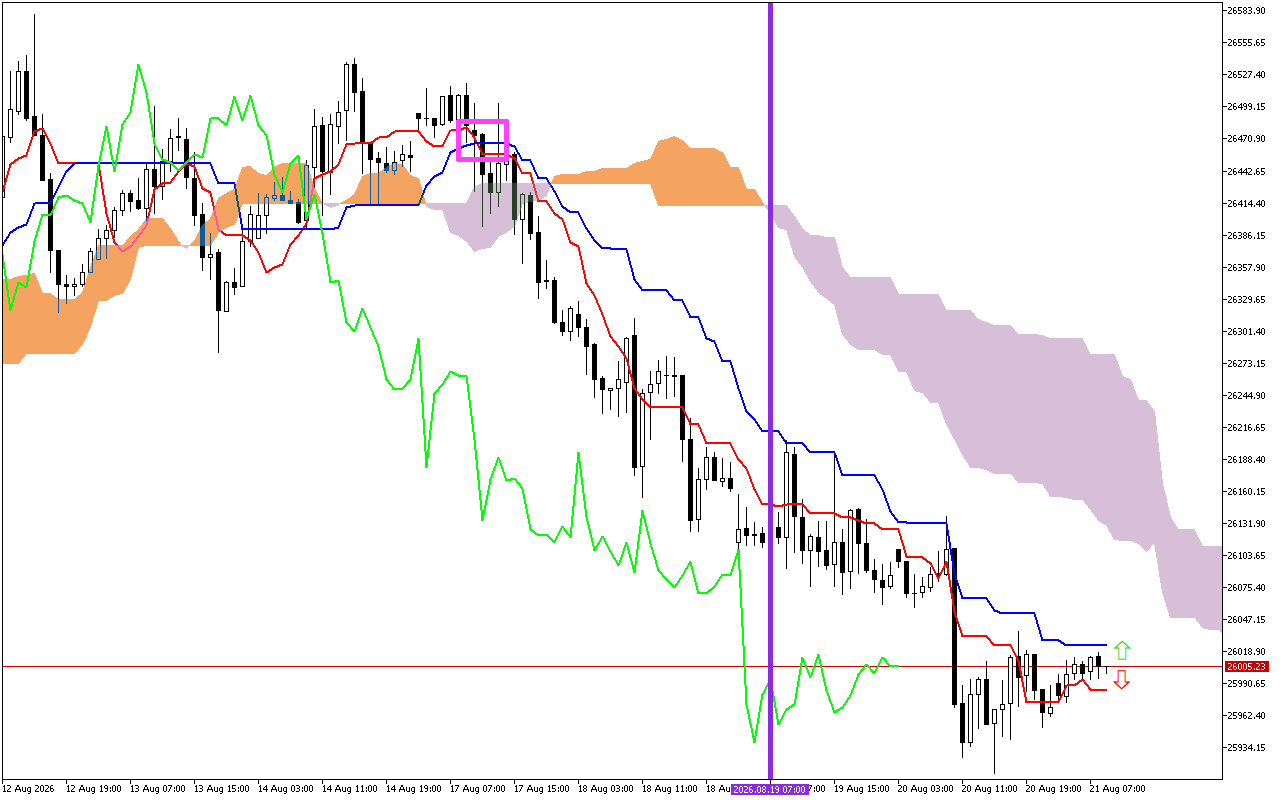
Task: Click the 26273.15 price axis label
Action: point(1246,363)
